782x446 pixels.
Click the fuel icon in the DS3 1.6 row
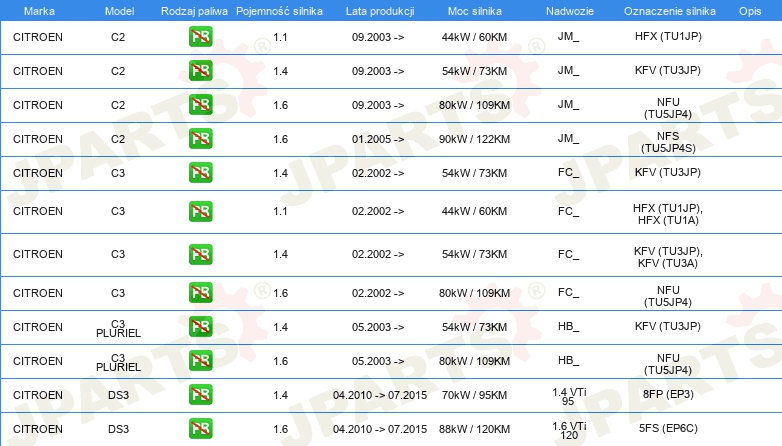tap(200, 429)
